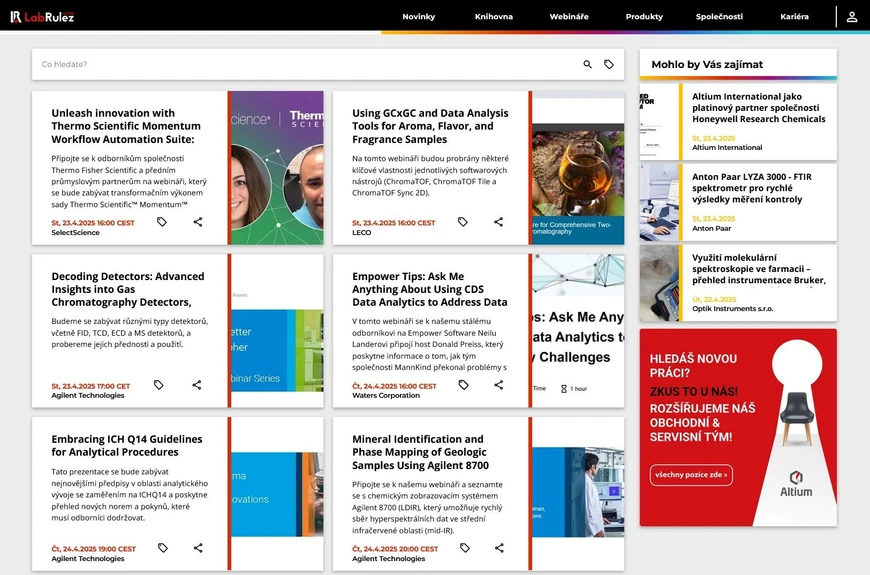Open the Kariéra menu item

click(x=795, y=17)
